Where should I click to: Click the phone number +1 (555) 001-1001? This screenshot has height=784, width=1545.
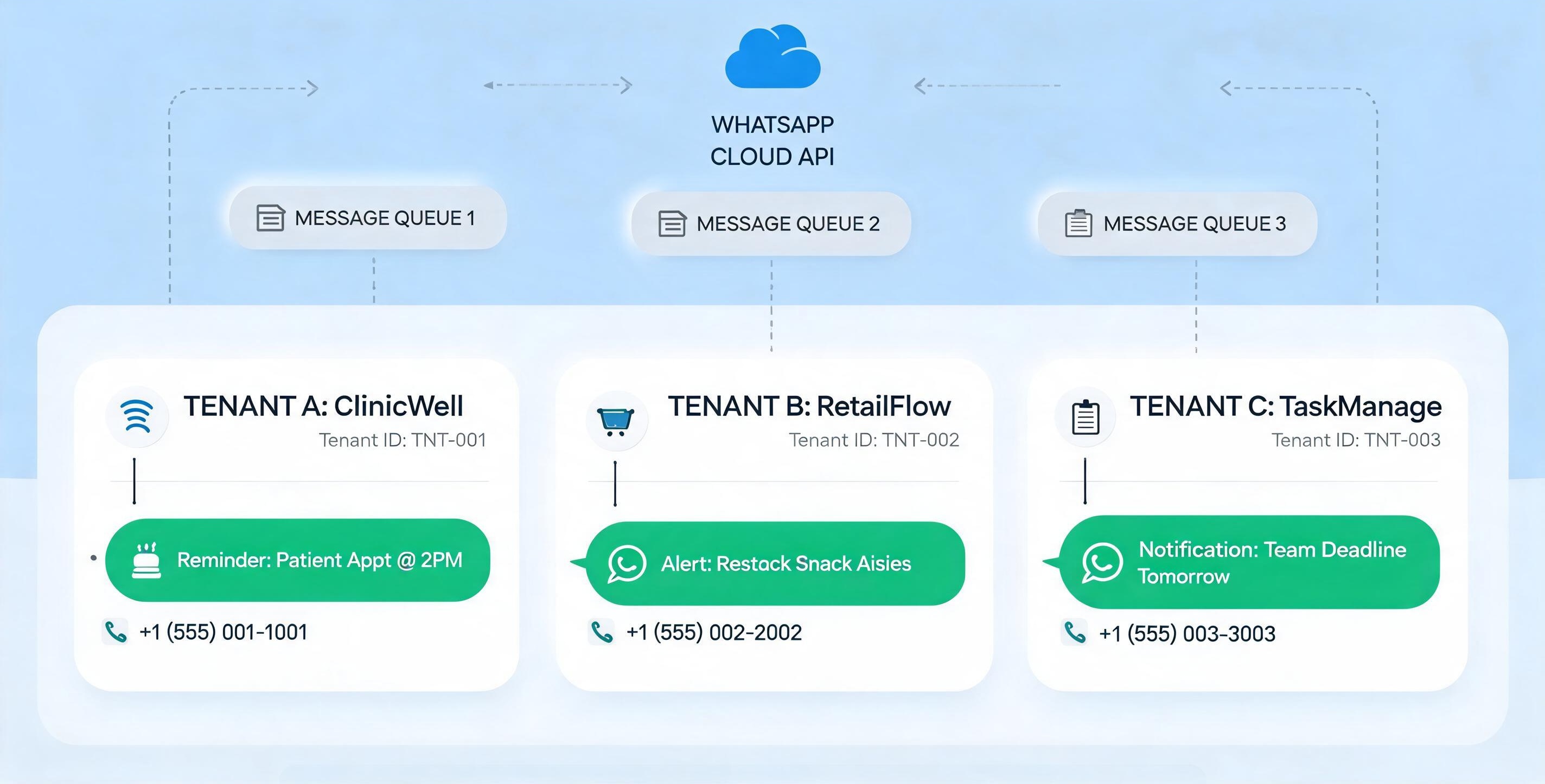pos(224,632)
